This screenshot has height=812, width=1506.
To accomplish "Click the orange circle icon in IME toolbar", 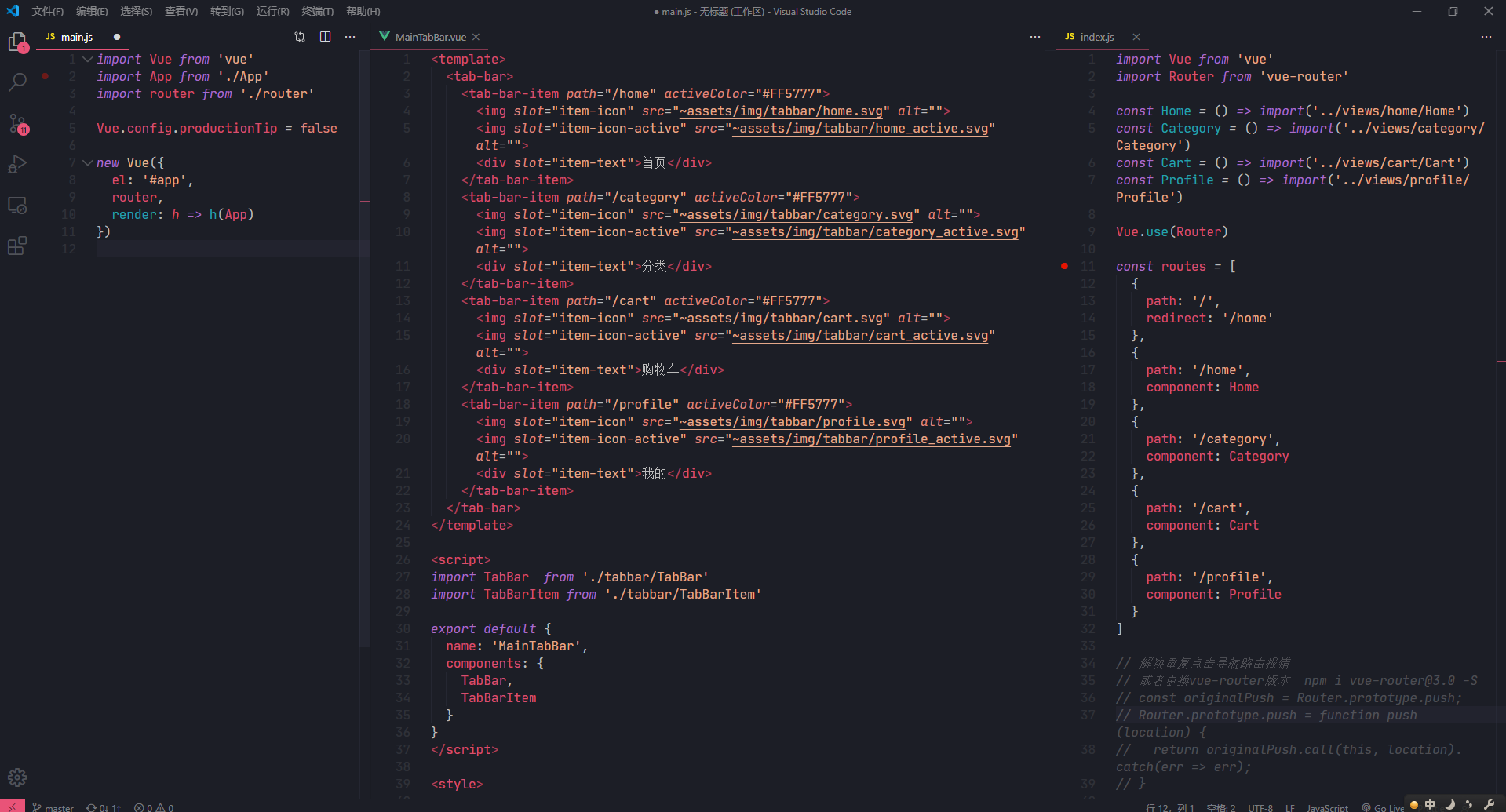I will pyautogui.click(x=1414, y=804).
